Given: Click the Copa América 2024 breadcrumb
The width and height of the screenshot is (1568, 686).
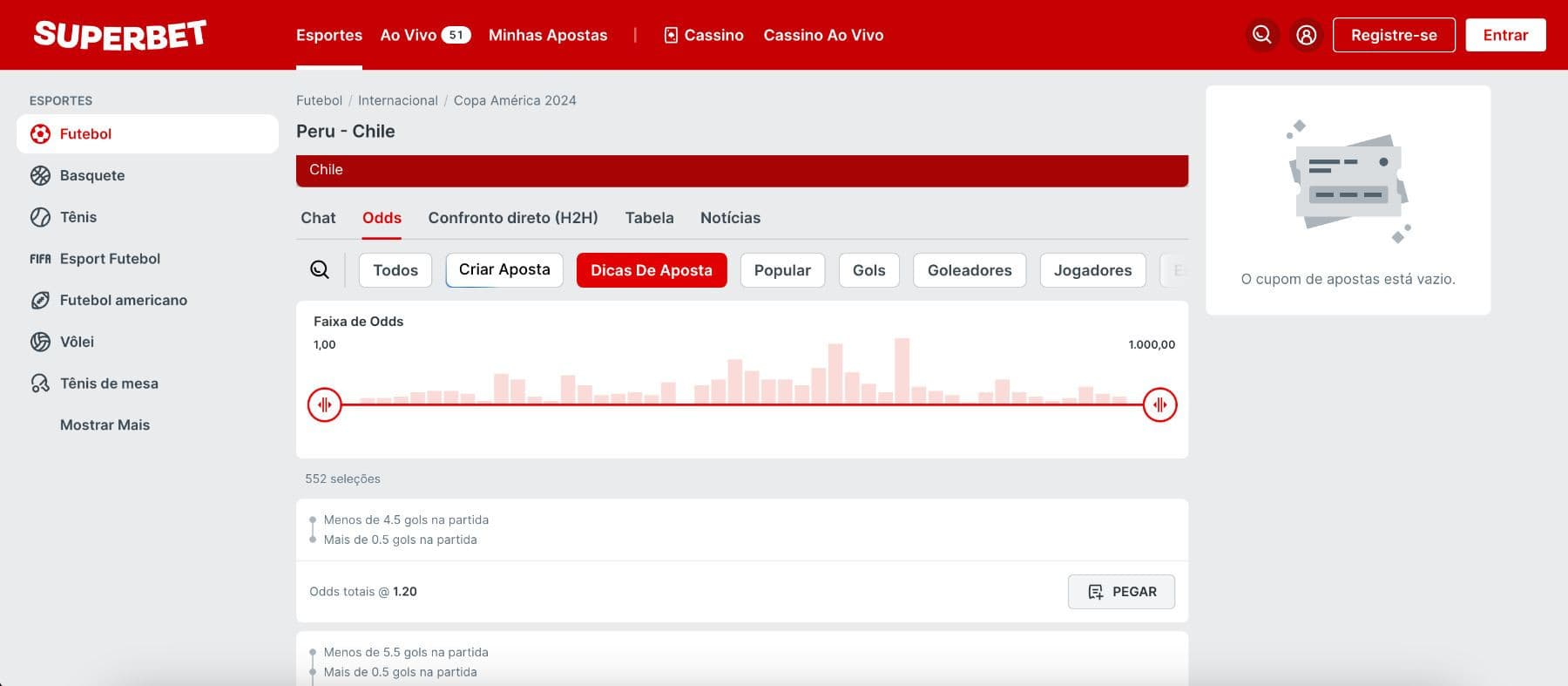Looking at the screenshot, I should pos(515,100).
